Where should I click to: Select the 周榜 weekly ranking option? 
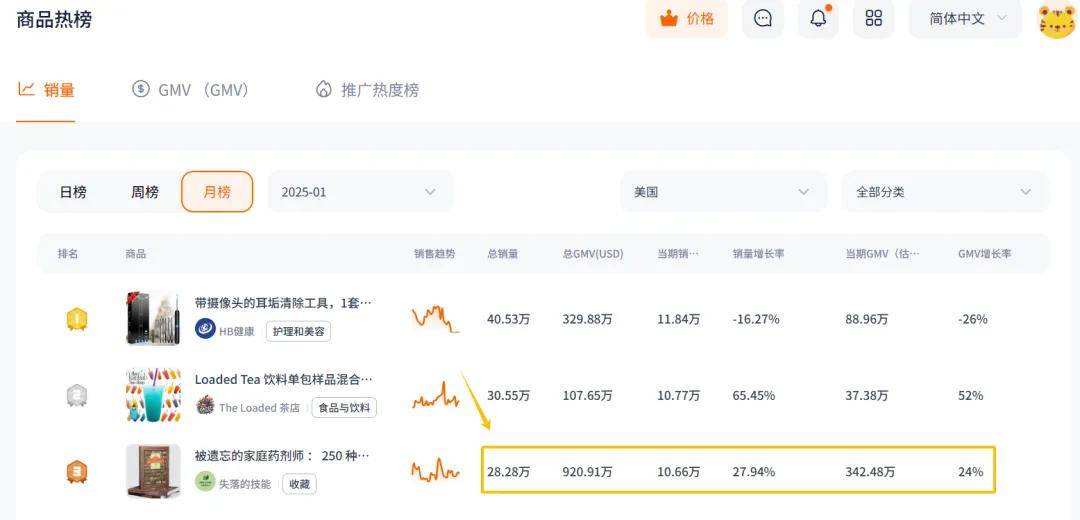coord(145,192)
